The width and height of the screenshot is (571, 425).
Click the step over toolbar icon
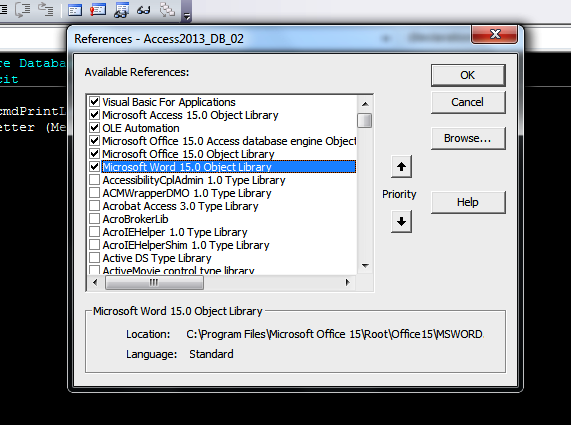click(x=23, y=9)
